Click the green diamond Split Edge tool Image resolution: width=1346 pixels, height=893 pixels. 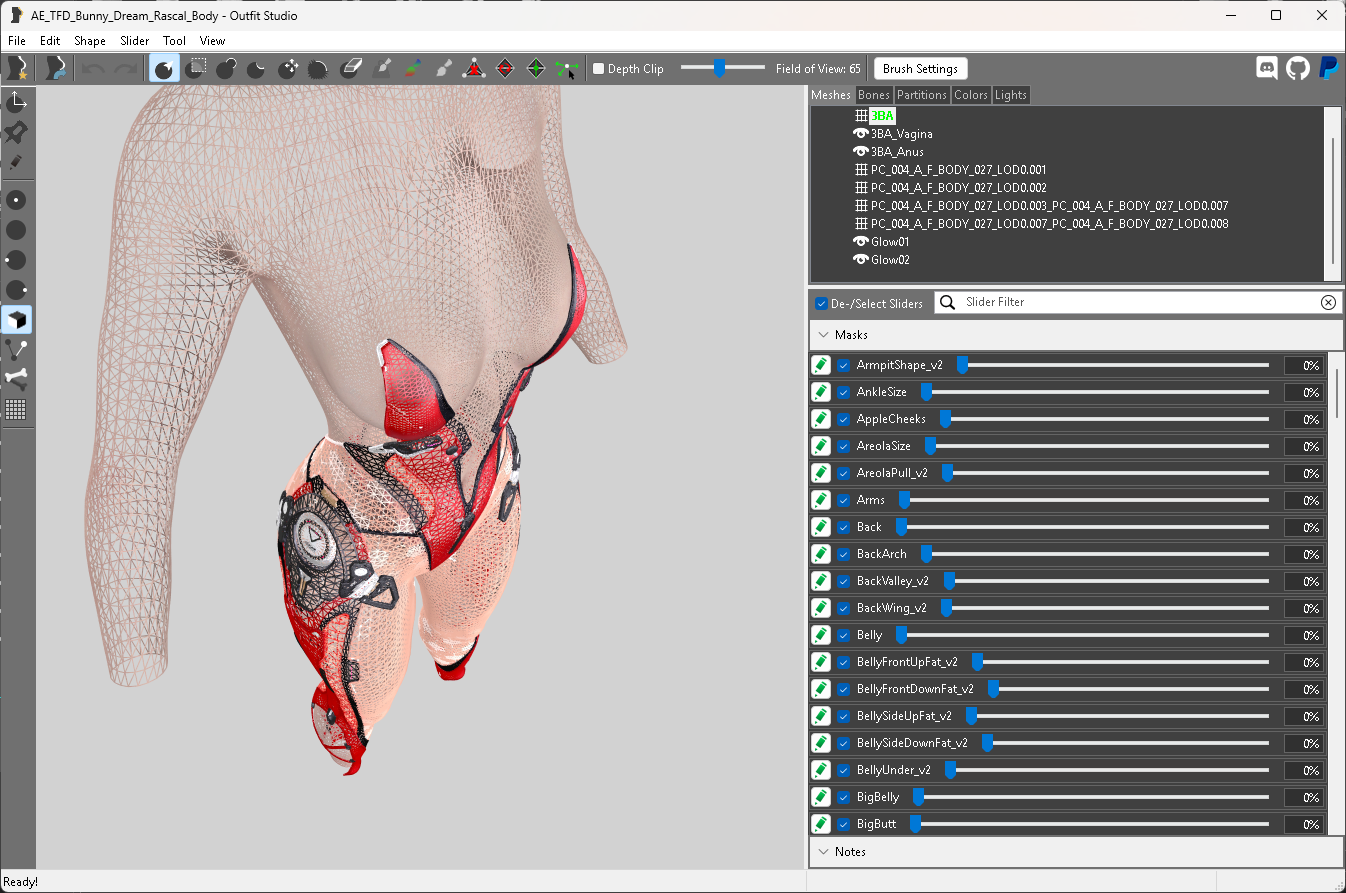tap(536, 68)
